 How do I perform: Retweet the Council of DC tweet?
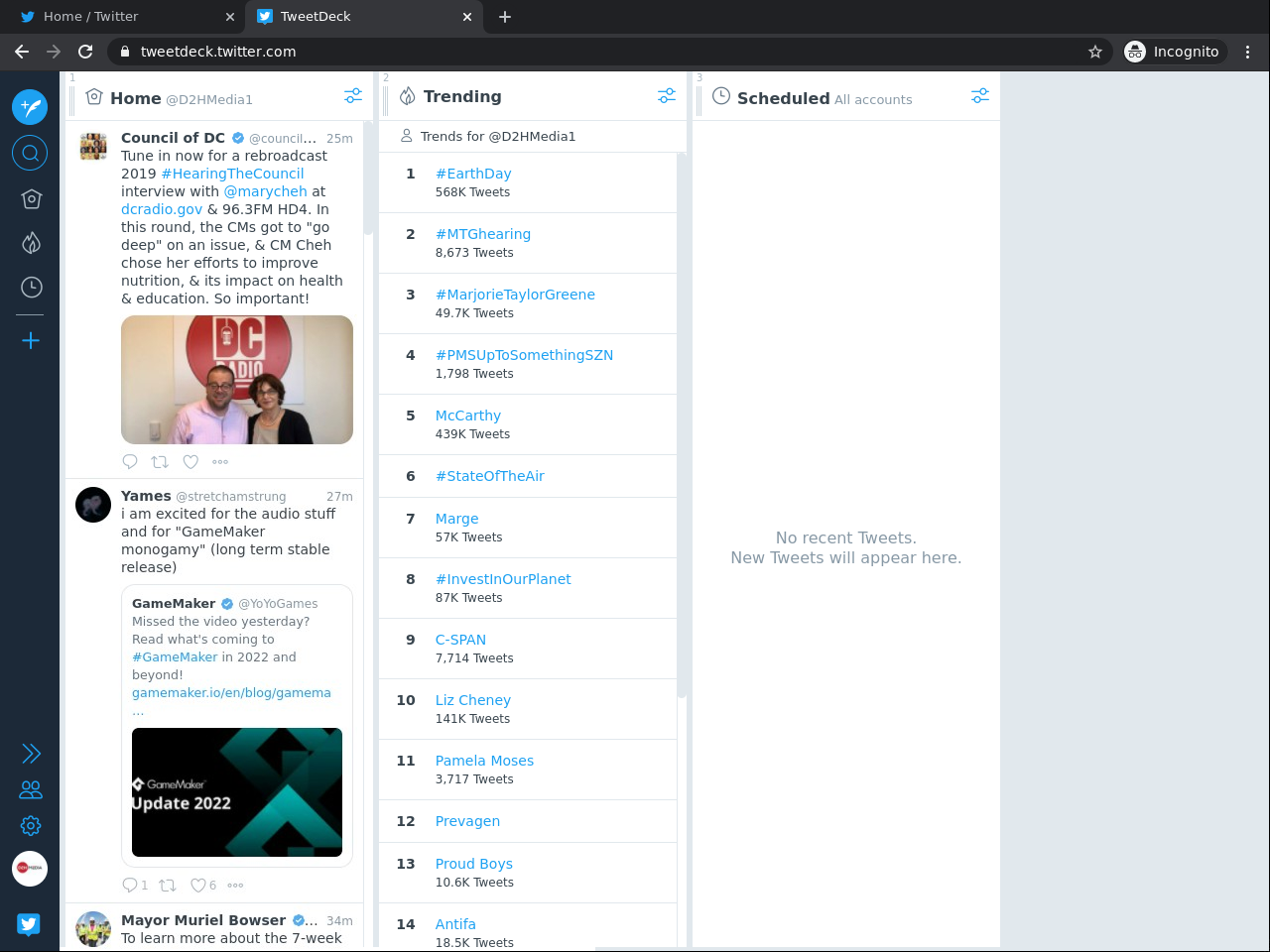pyautogui.click(x=160, y=461)
